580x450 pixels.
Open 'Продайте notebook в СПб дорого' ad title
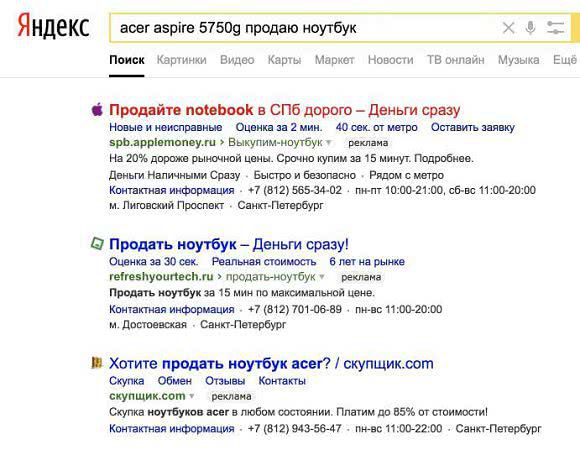[x=284, y=110]
